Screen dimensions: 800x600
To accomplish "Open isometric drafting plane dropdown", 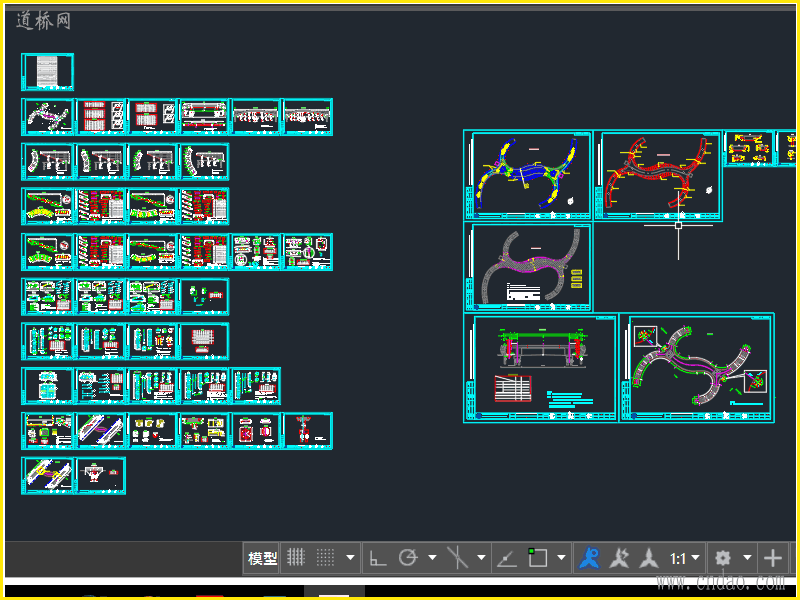I will click(481, 558).
